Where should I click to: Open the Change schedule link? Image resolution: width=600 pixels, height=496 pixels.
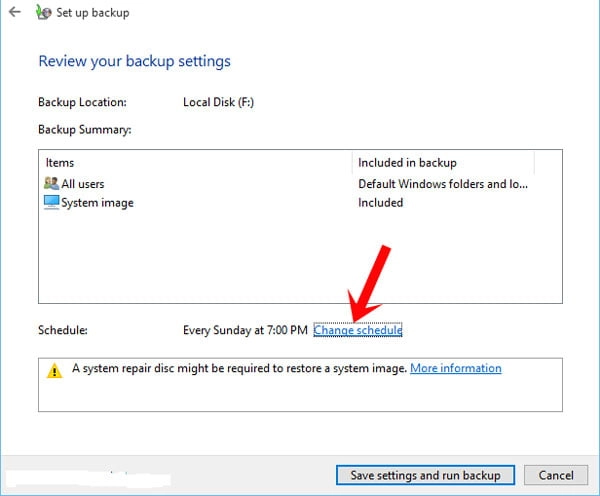[x=357, y=330]
